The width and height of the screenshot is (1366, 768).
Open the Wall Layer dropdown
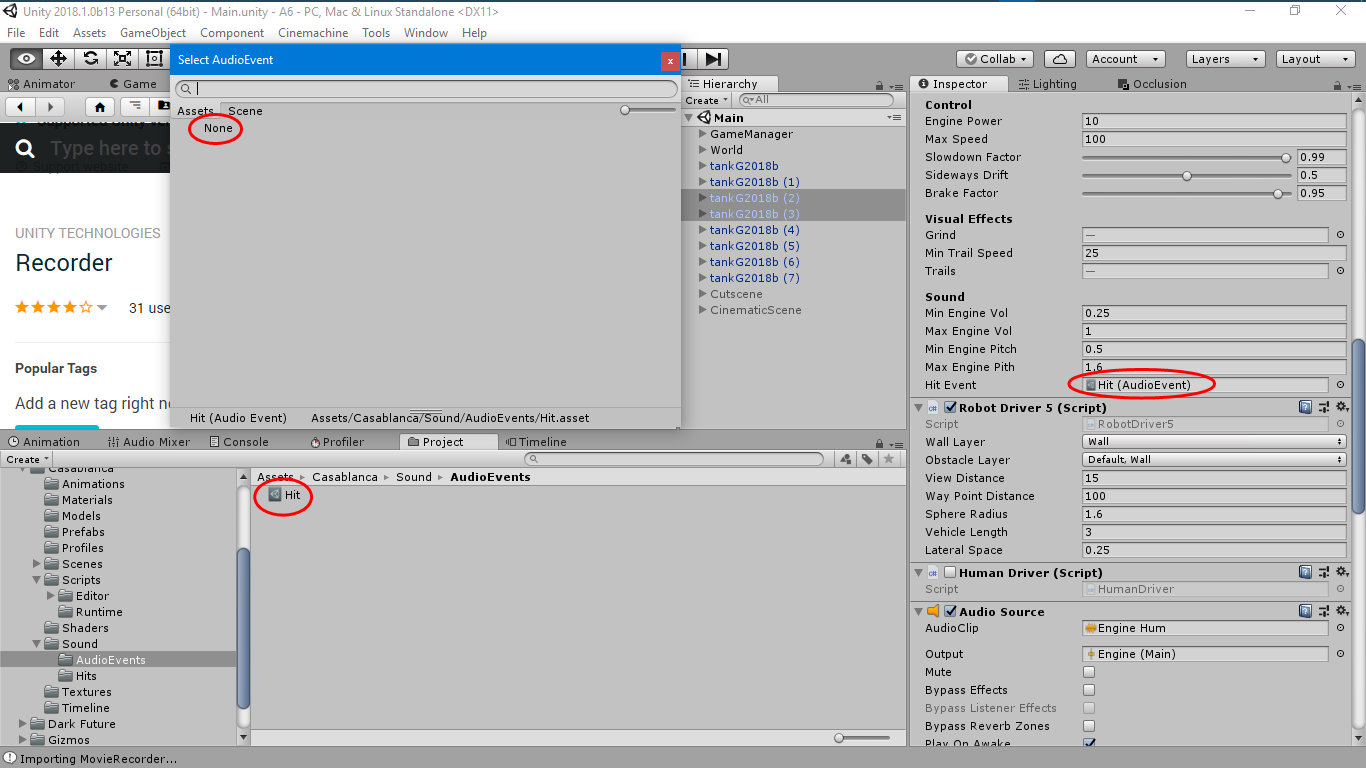pos(1214,442)
